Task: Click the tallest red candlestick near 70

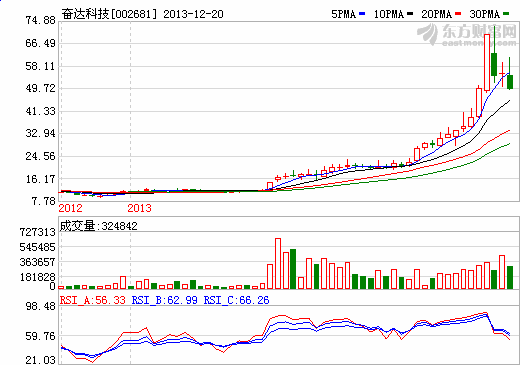Action: pos(487,63)
